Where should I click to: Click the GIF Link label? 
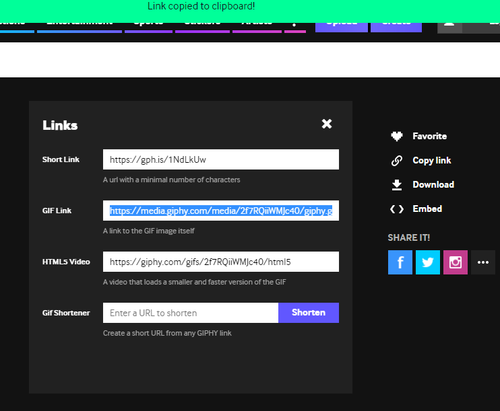(x=57, y=211)
